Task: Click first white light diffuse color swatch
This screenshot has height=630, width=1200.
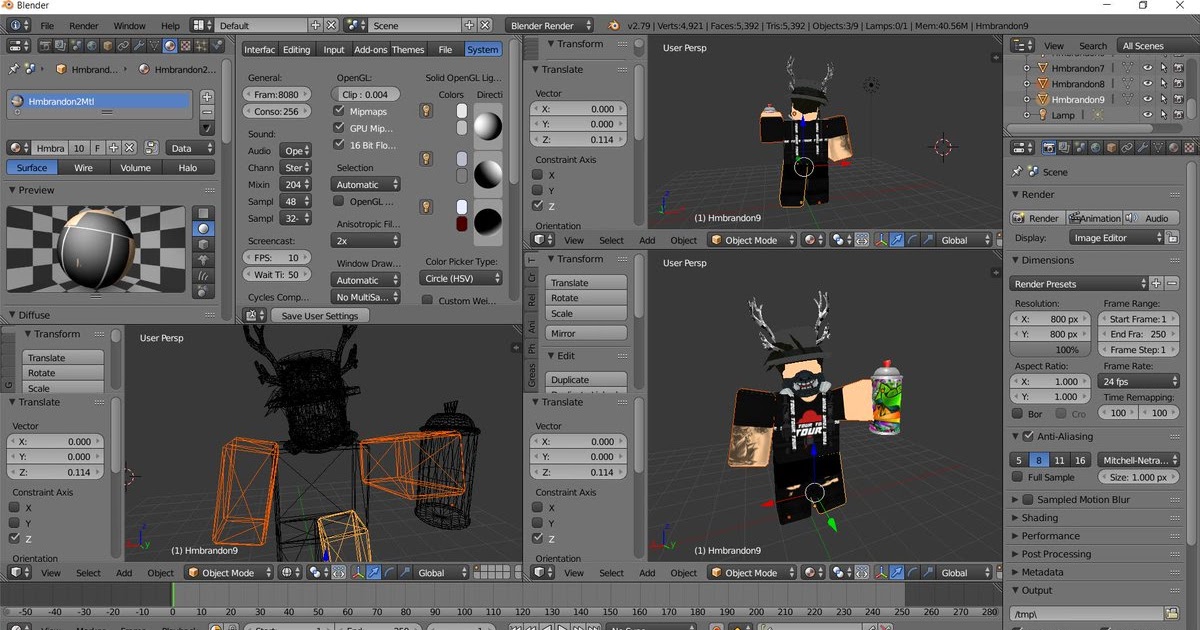Action: (462, 111)
